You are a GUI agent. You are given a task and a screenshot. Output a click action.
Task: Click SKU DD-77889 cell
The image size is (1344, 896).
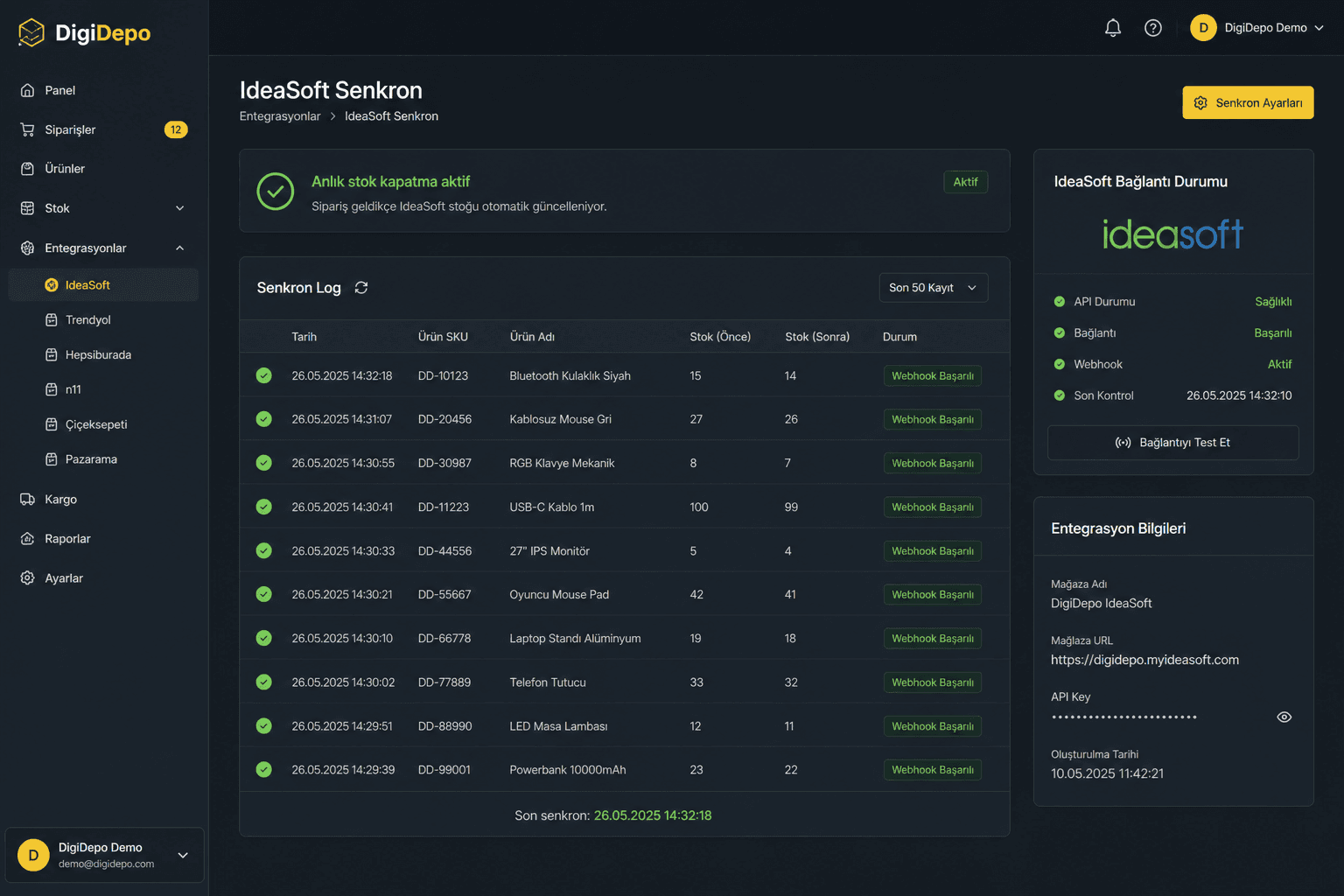[444, 682]
